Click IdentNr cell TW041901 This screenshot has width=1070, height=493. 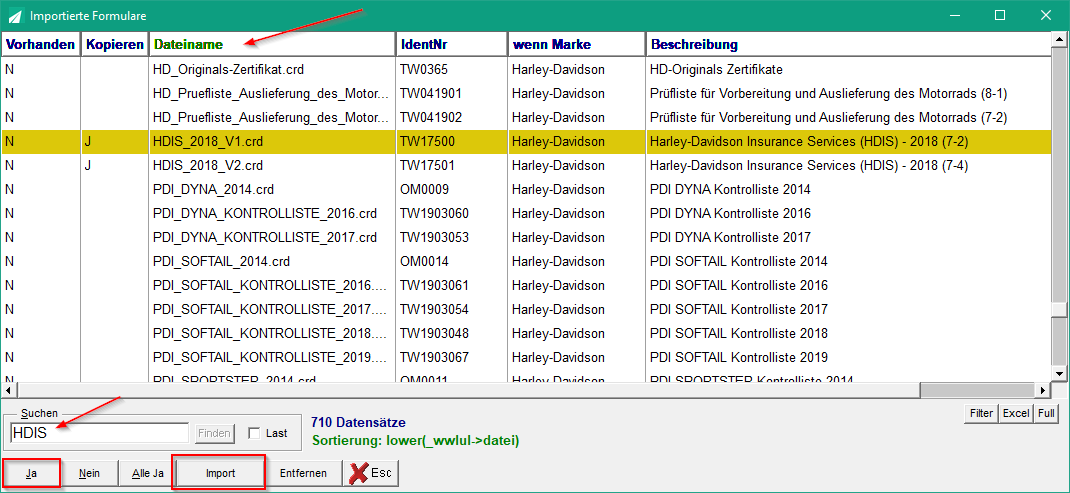pyautogui.click(x=431, y=93)
